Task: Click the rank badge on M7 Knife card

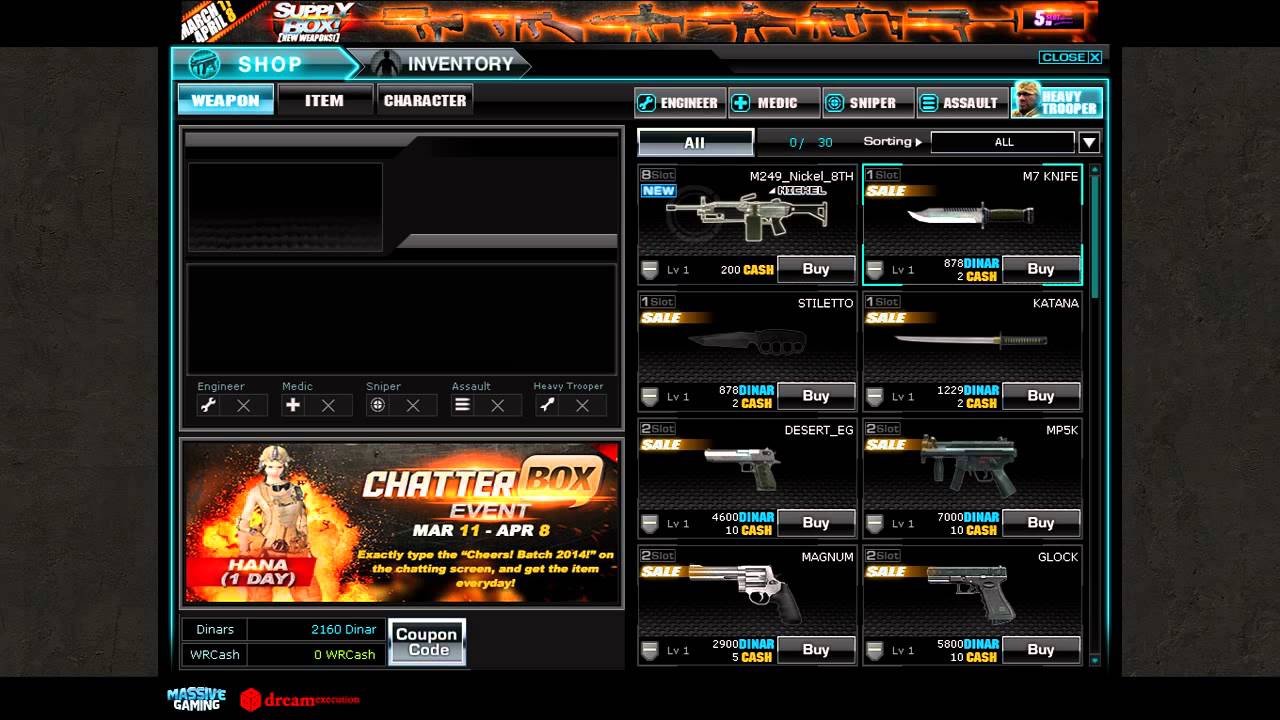Action: point(875,270)
